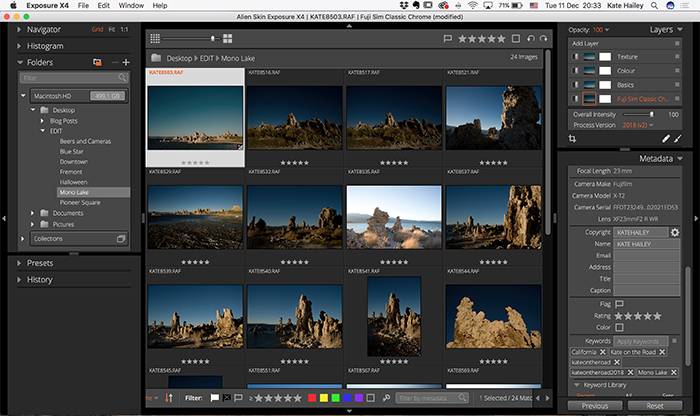Open the keyword filter key icon
Image resolution: width=700 pixels, height=416 pixels.
pos(386,398)
